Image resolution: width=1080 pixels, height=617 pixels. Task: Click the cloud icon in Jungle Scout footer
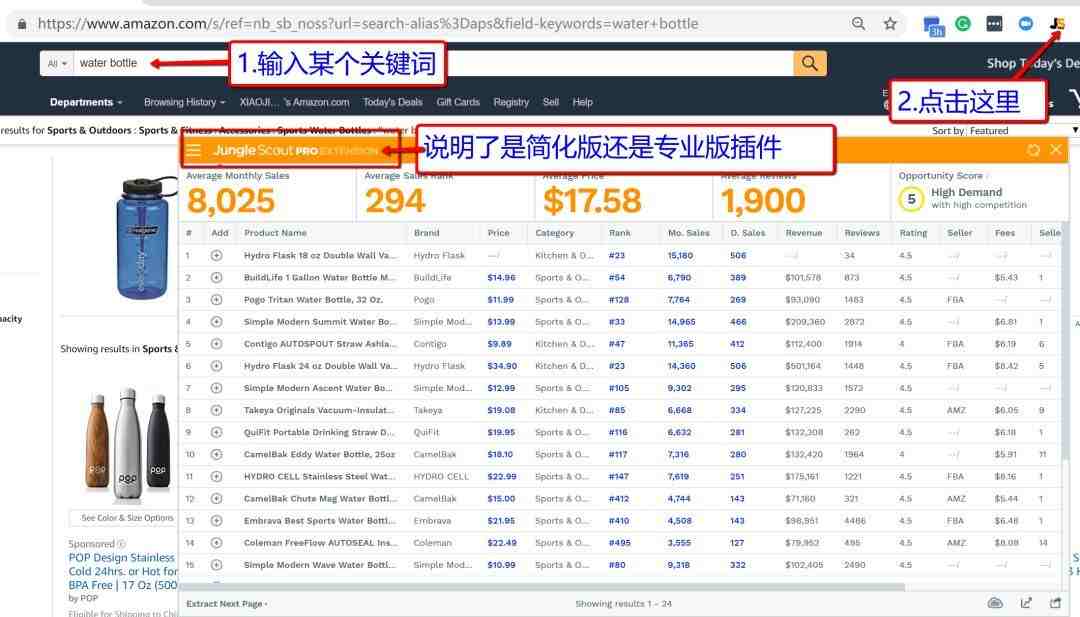tap(995, 603)
